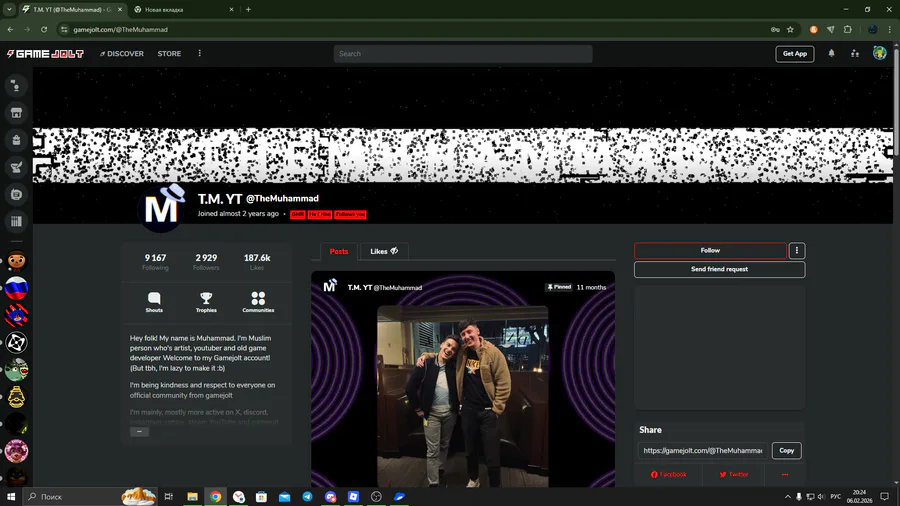Select the T.M. YT browser tab
Viewport: 900px width, 506px height.
click(72, 9)
